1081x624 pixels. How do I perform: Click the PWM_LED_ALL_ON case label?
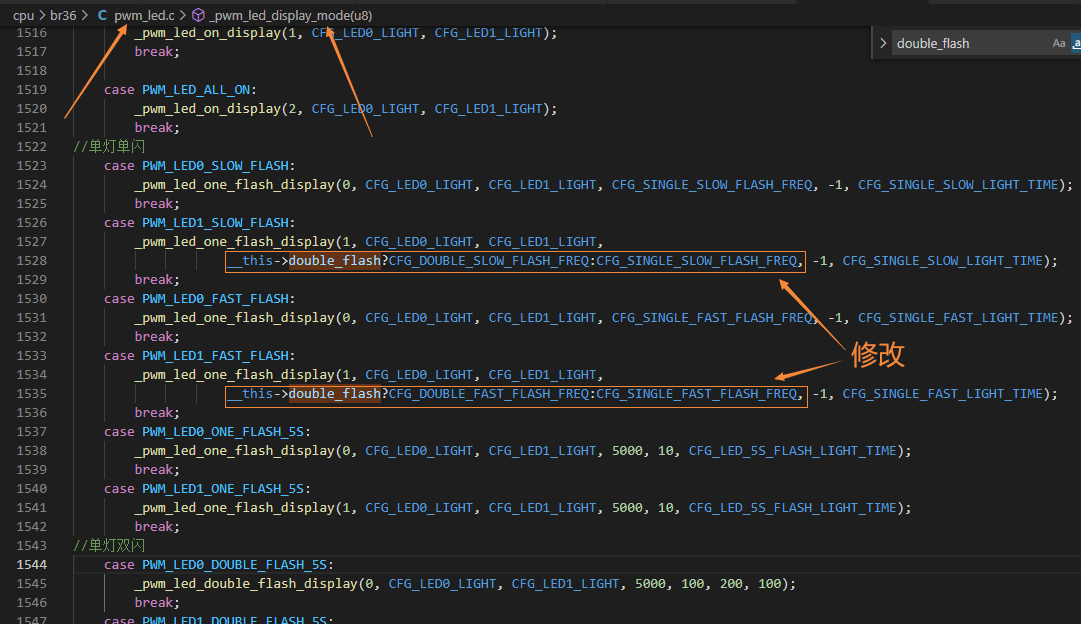pos(196,90)
